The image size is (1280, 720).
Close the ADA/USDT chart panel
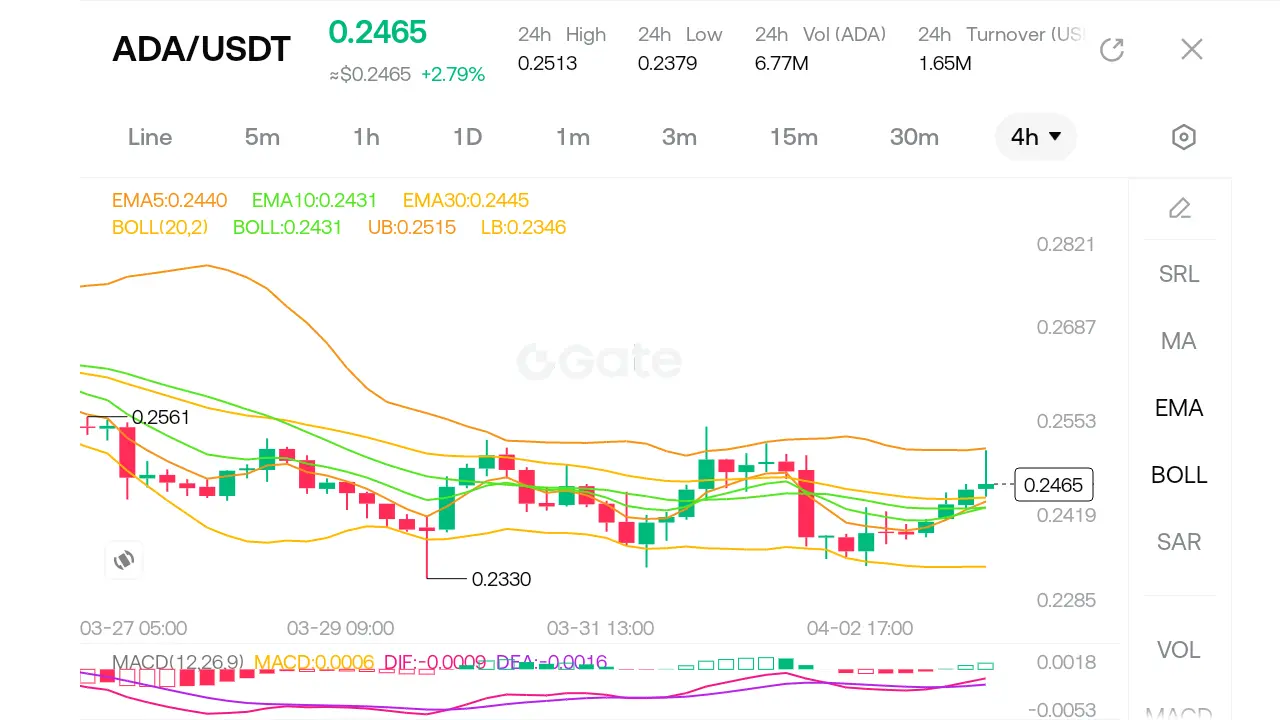(x=1192, y=49)
